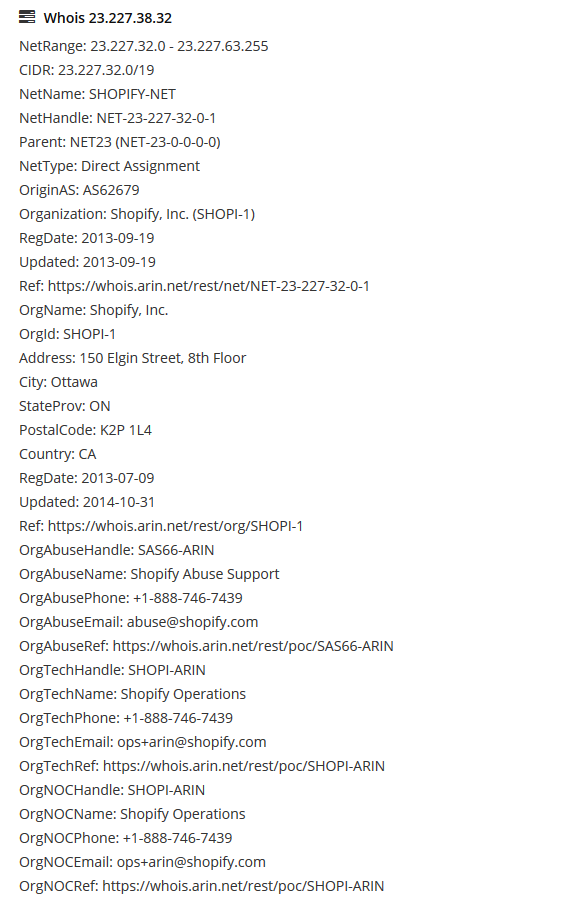Click the OrgTechEmail ops+arin@shopify.com address
Screen dimensions: 580x913
coord(192,742)
